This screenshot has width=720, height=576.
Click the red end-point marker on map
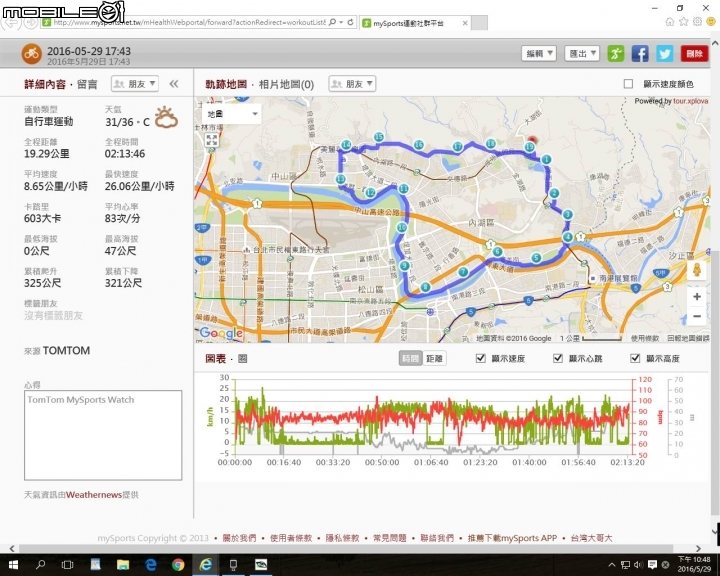tap(532, 140)
